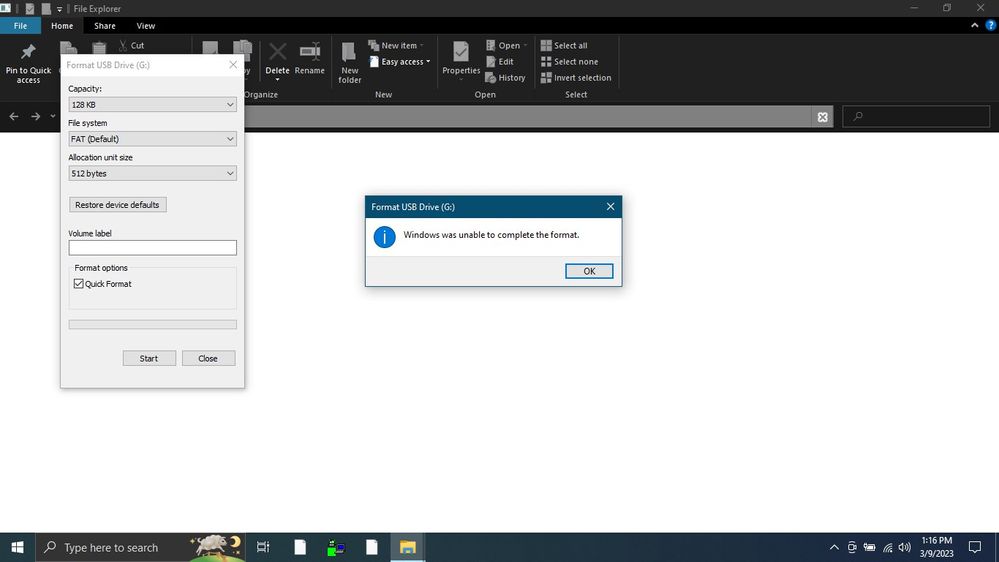The width and height of the screenshot is (999, 562).
Task: Click the taskbar search field
Action: click(x=140, y=547)
